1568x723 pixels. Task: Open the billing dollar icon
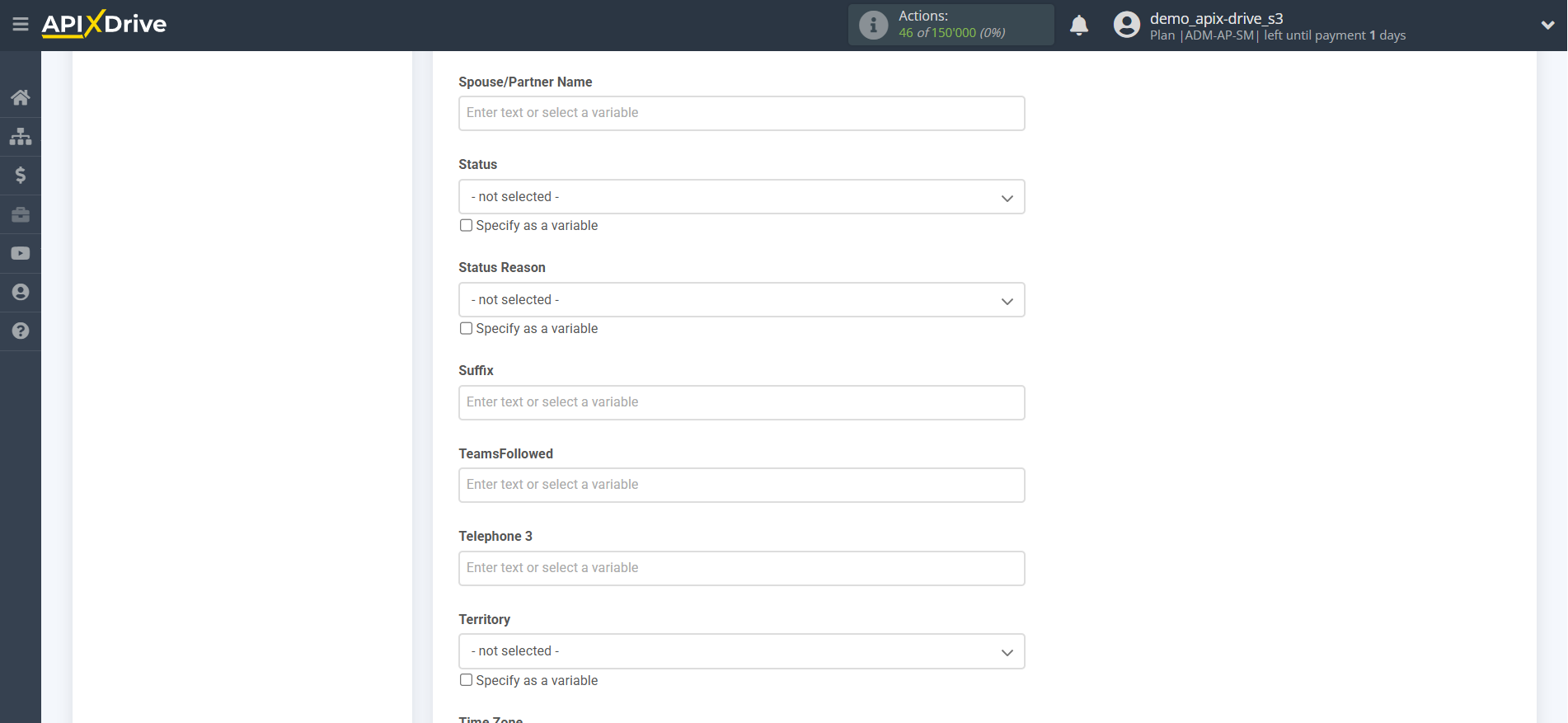pyautogui.click(x=21, y=175)
